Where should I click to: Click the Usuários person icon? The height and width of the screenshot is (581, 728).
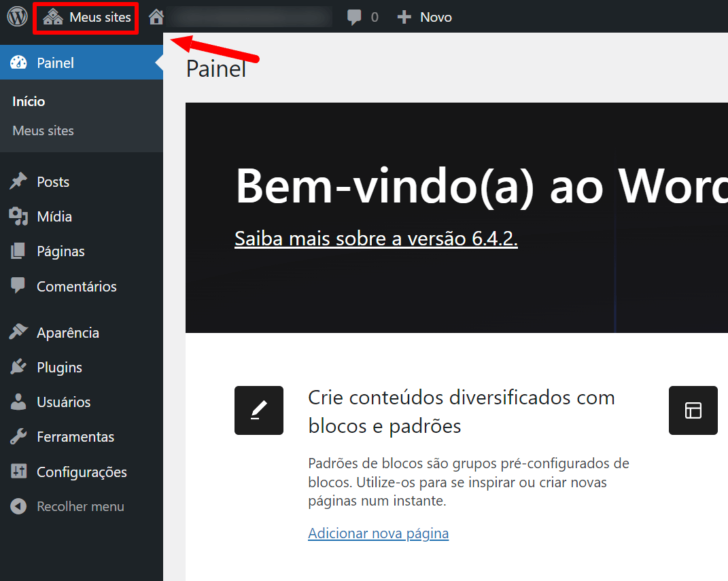tap(19, 402)
